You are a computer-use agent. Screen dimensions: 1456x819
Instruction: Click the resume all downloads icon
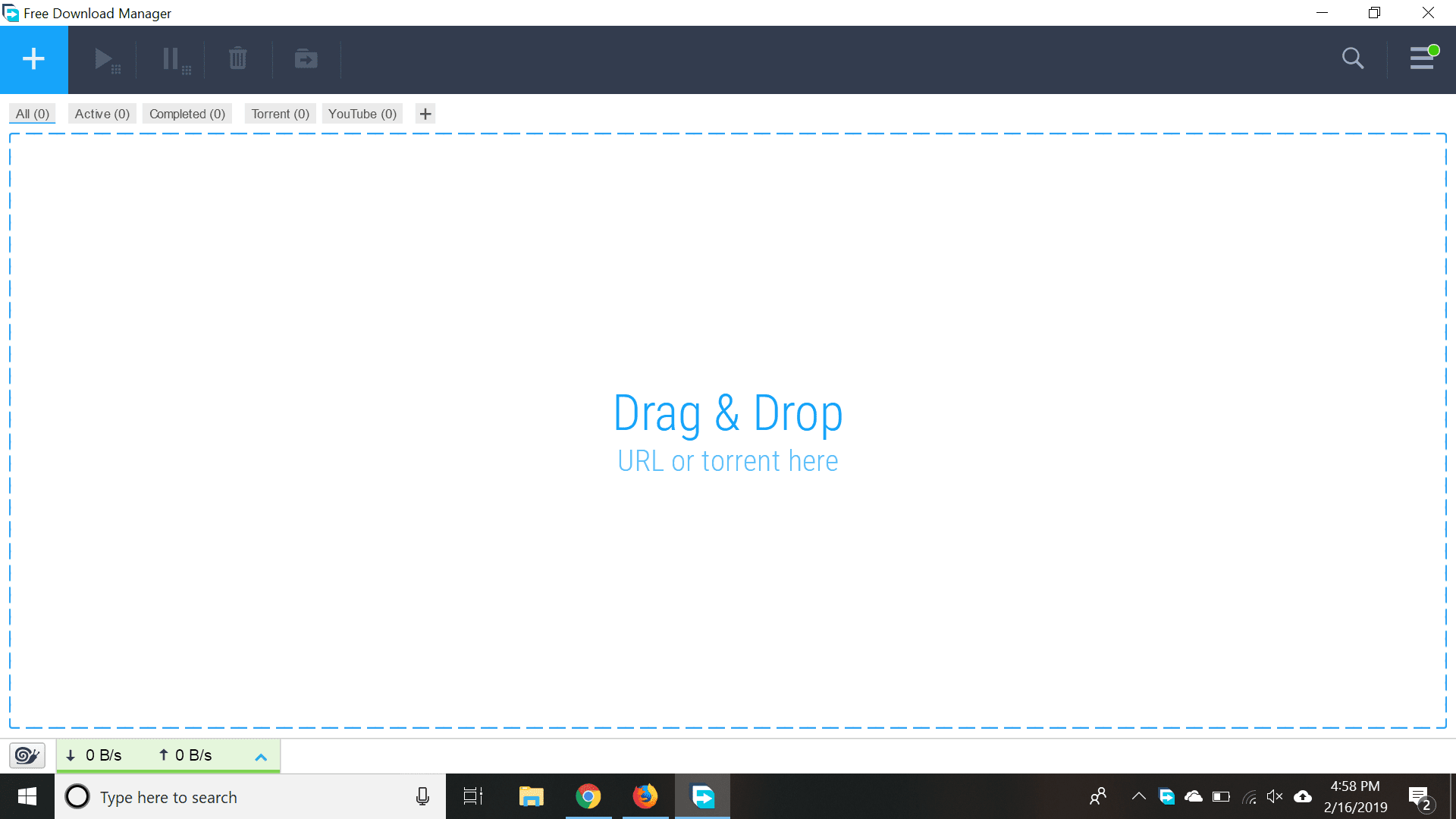[108, 58]
